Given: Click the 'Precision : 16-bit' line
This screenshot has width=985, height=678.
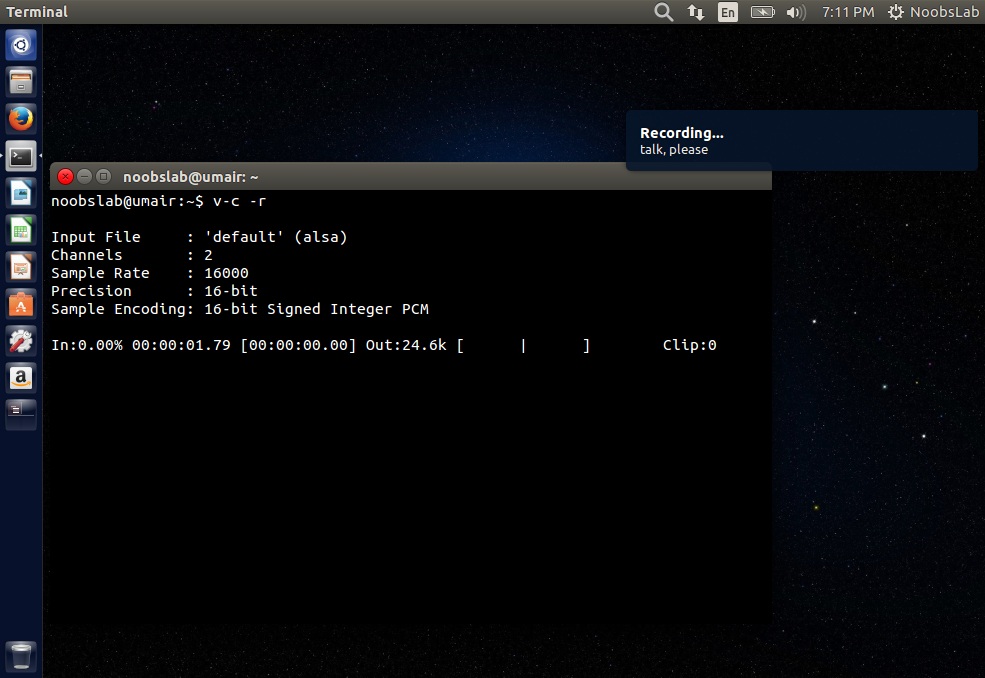Looking at the screenshot, I should click(x=155, y=291).
